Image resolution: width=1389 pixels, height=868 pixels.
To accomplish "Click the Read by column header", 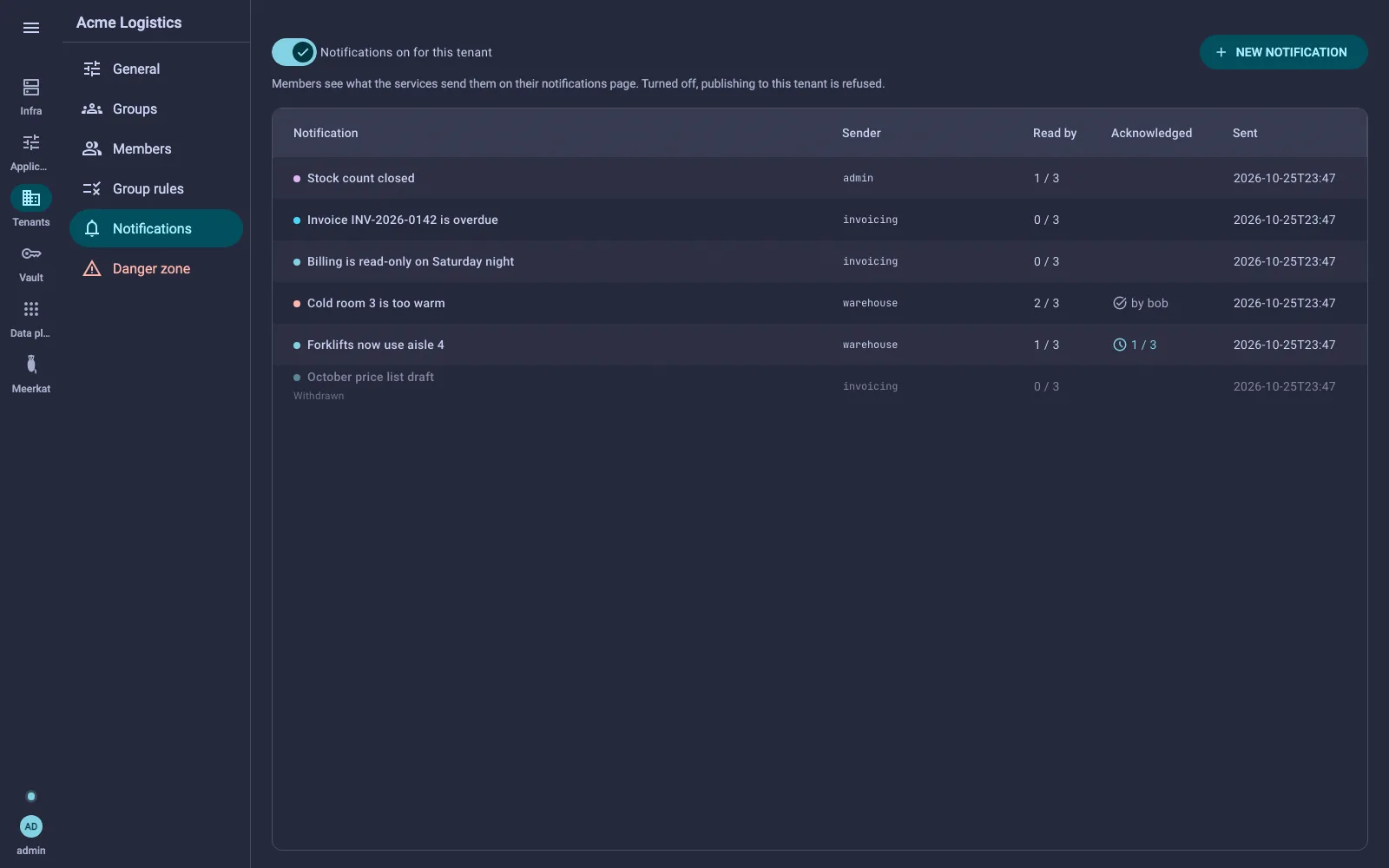I will click(1055, 133).
